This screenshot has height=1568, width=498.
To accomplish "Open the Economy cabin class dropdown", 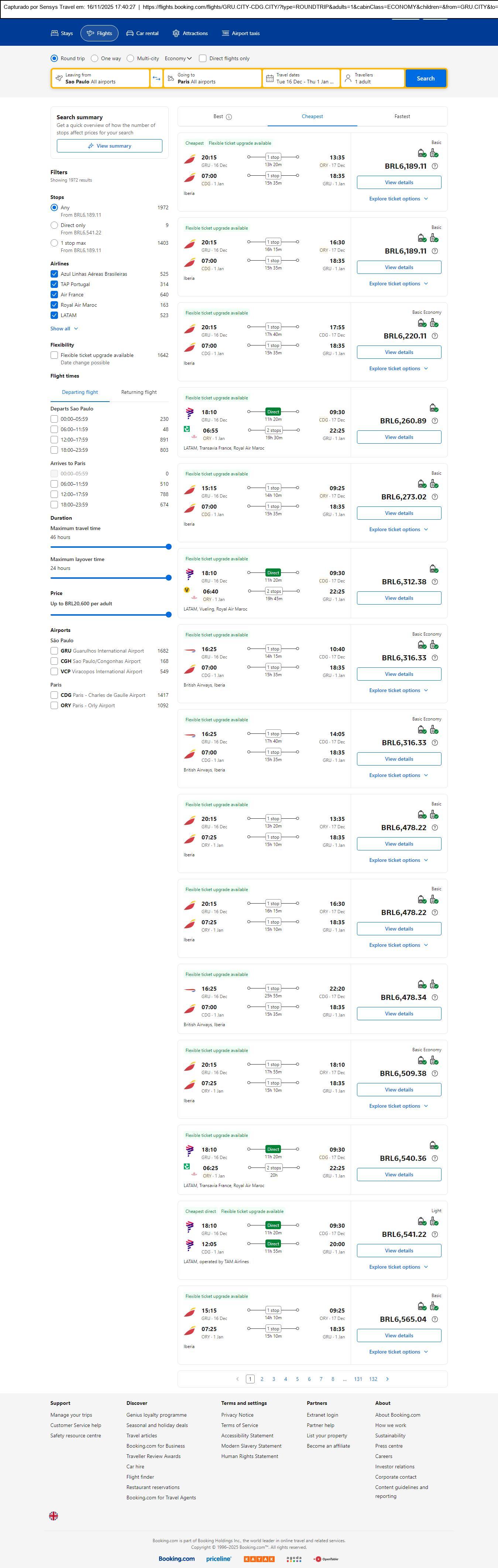I will point(178,58).
